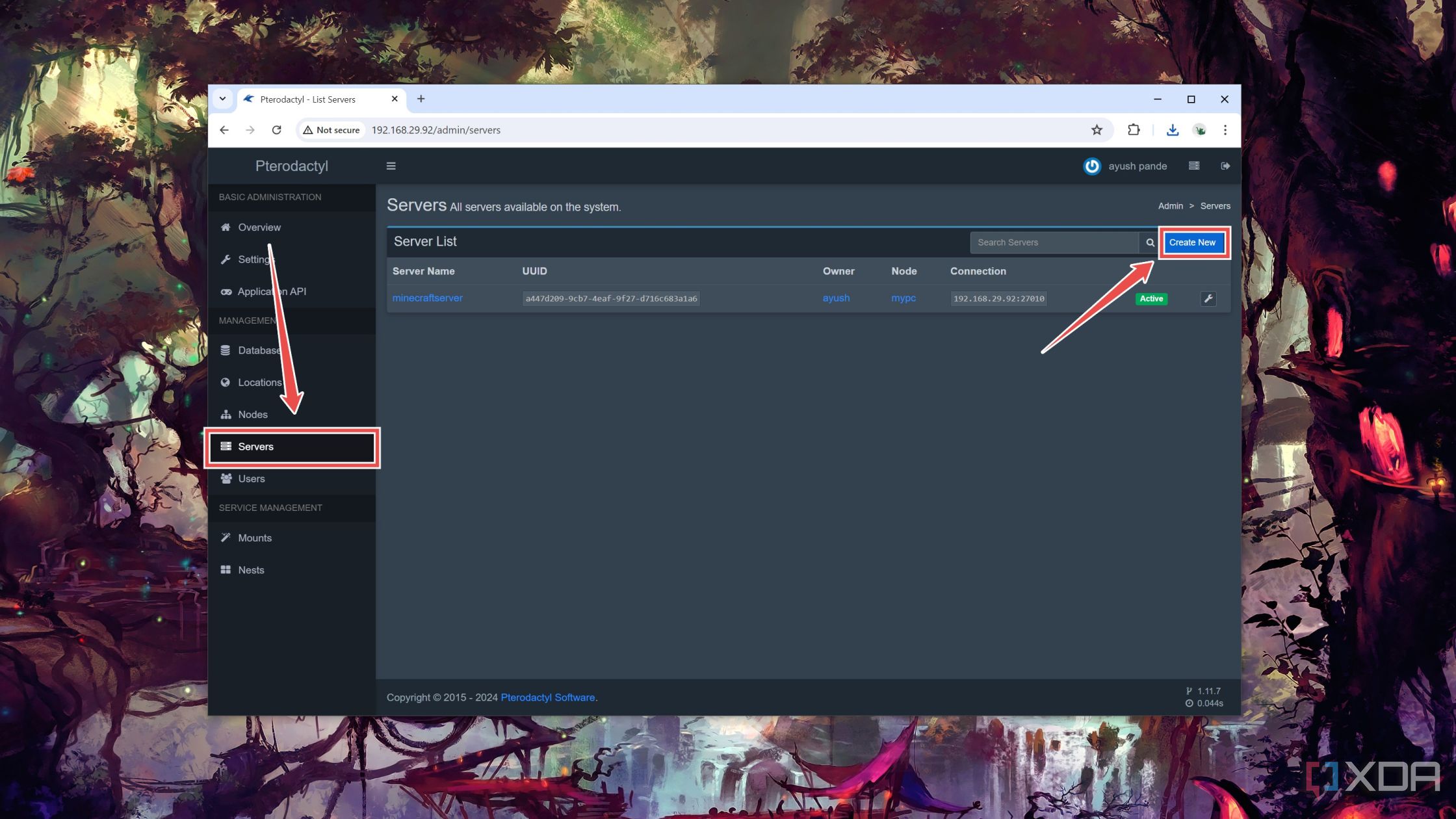This screenshot has width=1456, height=819.
Task: Click the Connection column header
Action: (978, 271)
